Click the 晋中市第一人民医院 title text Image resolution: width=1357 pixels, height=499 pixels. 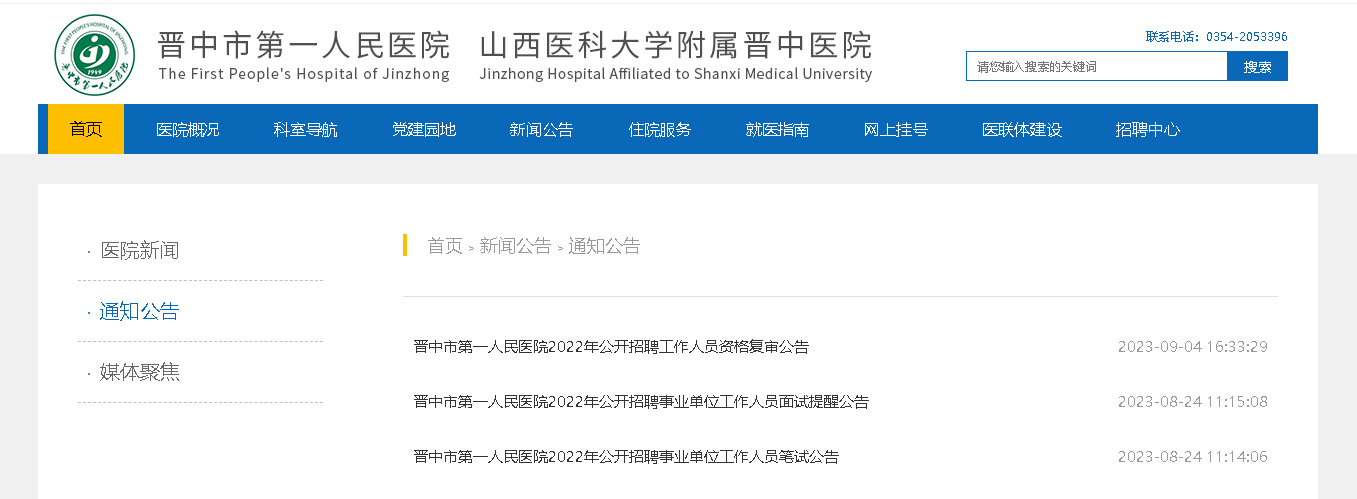[304, 45]
